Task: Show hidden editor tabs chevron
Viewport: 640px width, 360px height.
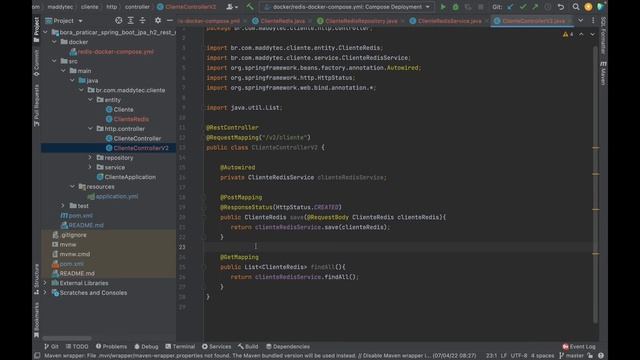Action: [580, 20]
